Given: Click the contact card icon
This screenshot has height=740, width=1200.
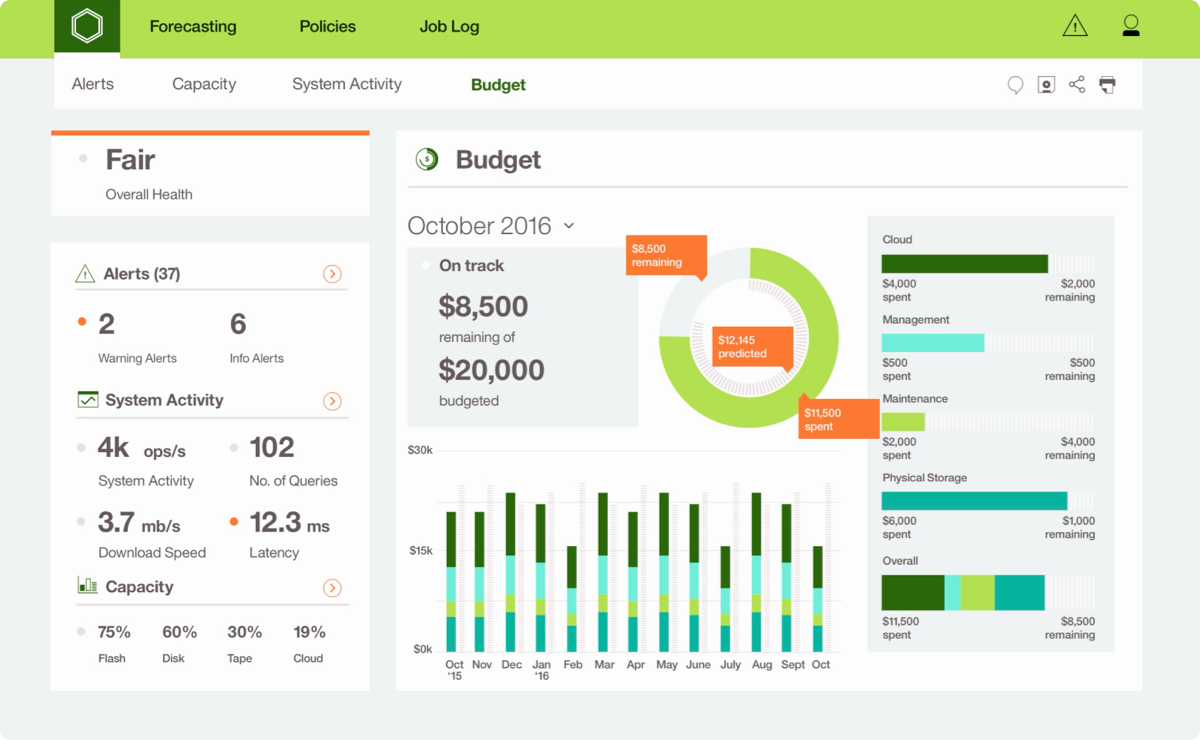Looking at the screenshot, I should pyautogui.click(x=1046, y=85).
